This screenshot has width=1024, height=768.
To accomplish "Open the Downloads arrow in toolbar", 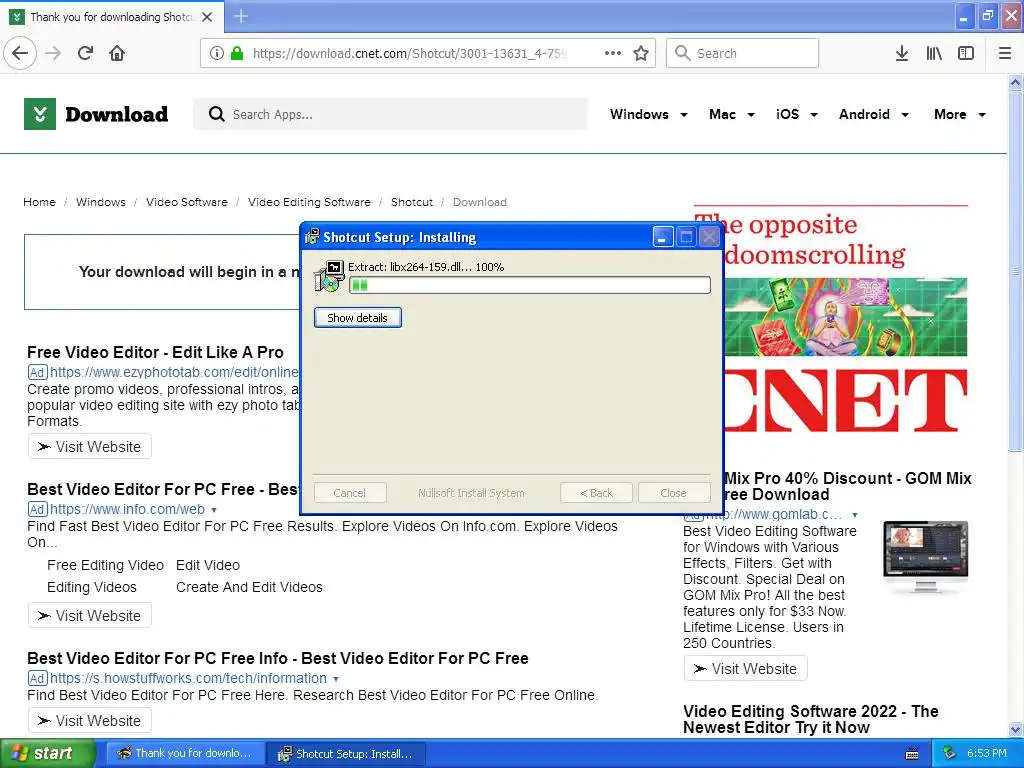I will (x=902, y=53).
